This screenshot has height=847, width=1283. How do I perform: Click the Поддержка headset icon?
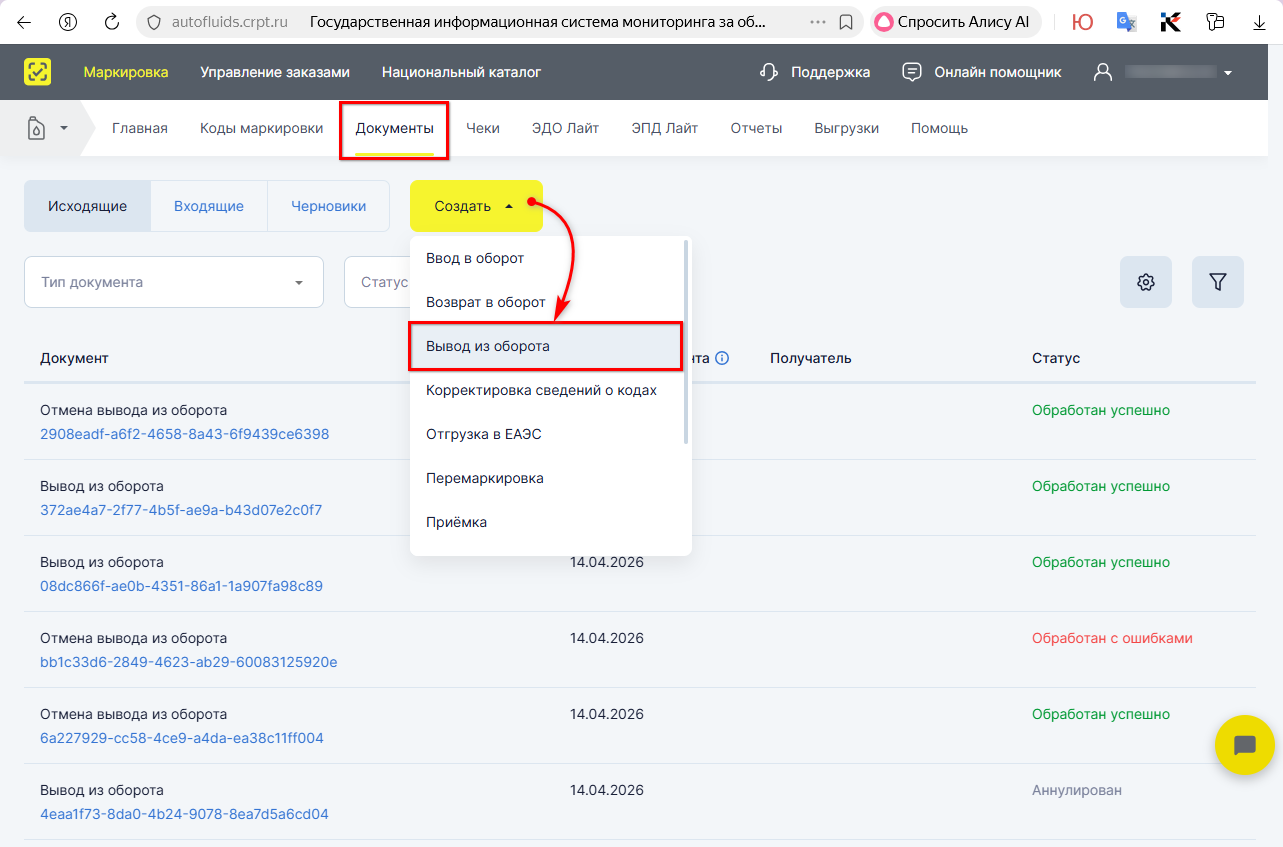click(769, 72)
